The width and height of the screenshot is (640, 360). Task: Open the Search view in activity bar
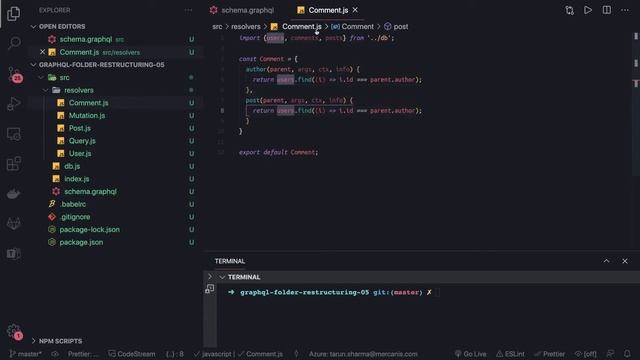[x=14, y=43]
